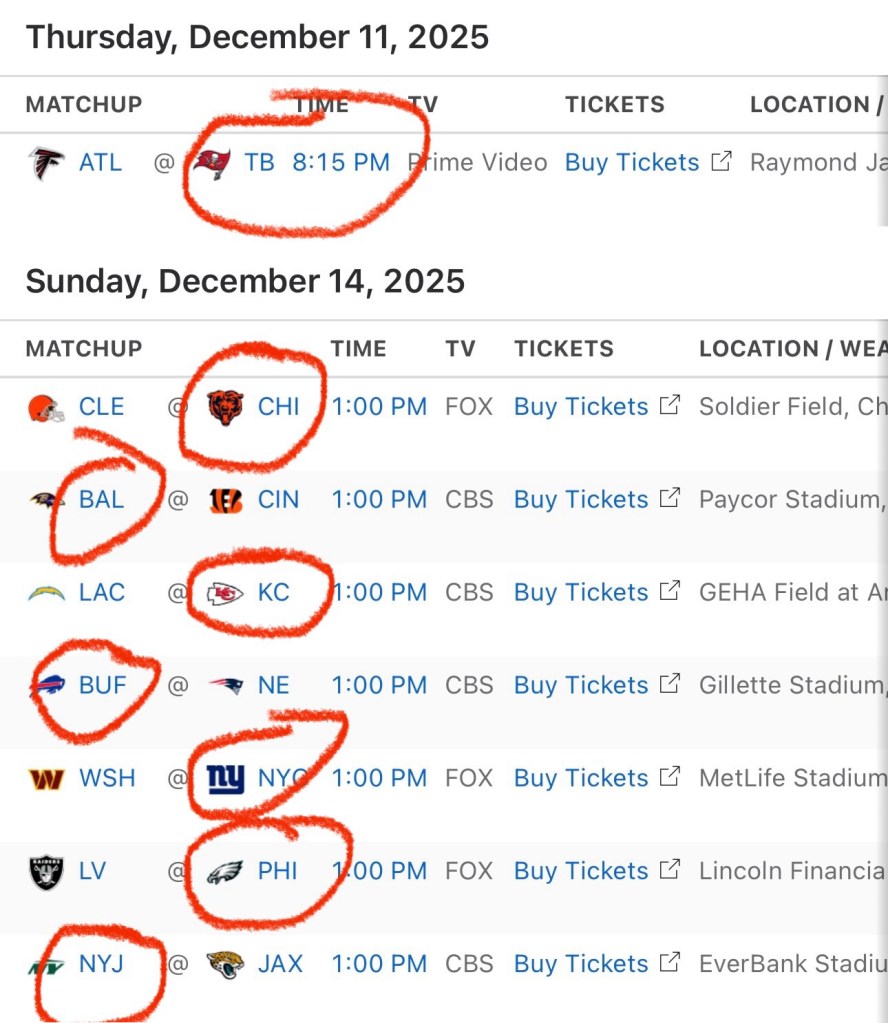Click the Las Vegas Raiders logo

(46, 871)
